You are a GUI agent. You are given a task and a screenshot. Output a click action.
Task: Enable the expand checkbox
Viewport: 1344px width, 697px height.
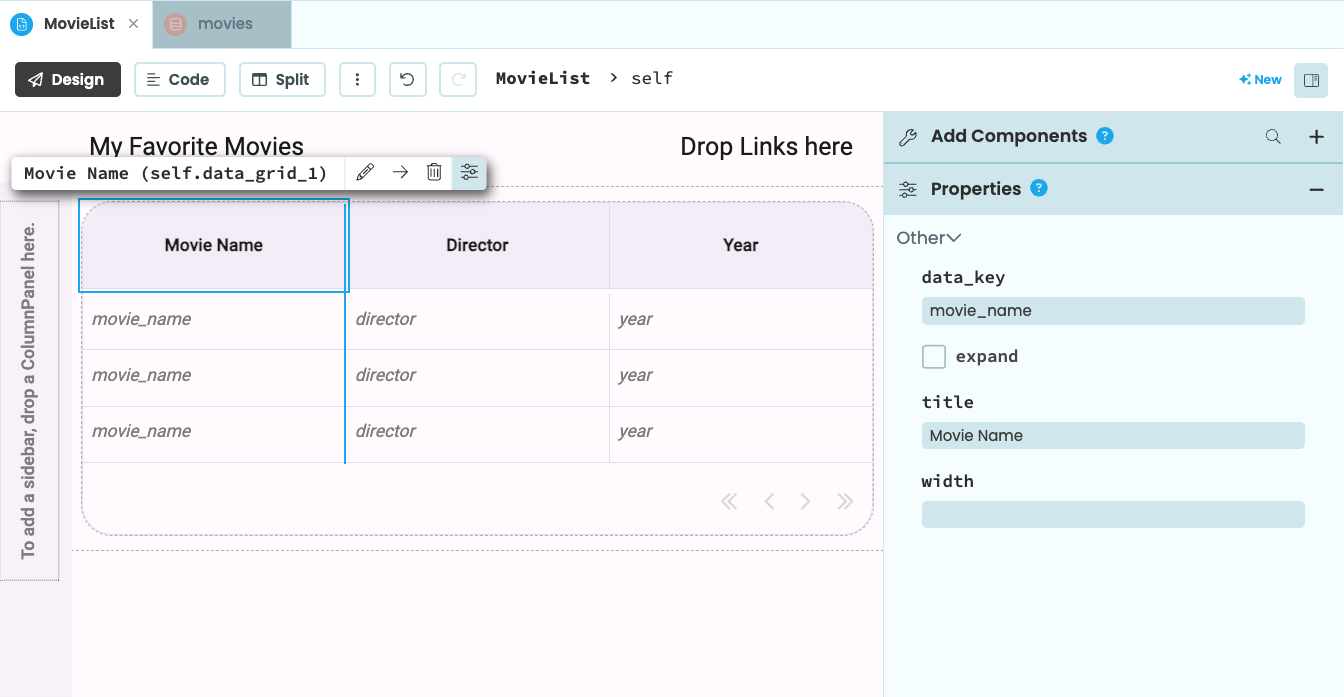pyautogui.click(x=934, y=357)
